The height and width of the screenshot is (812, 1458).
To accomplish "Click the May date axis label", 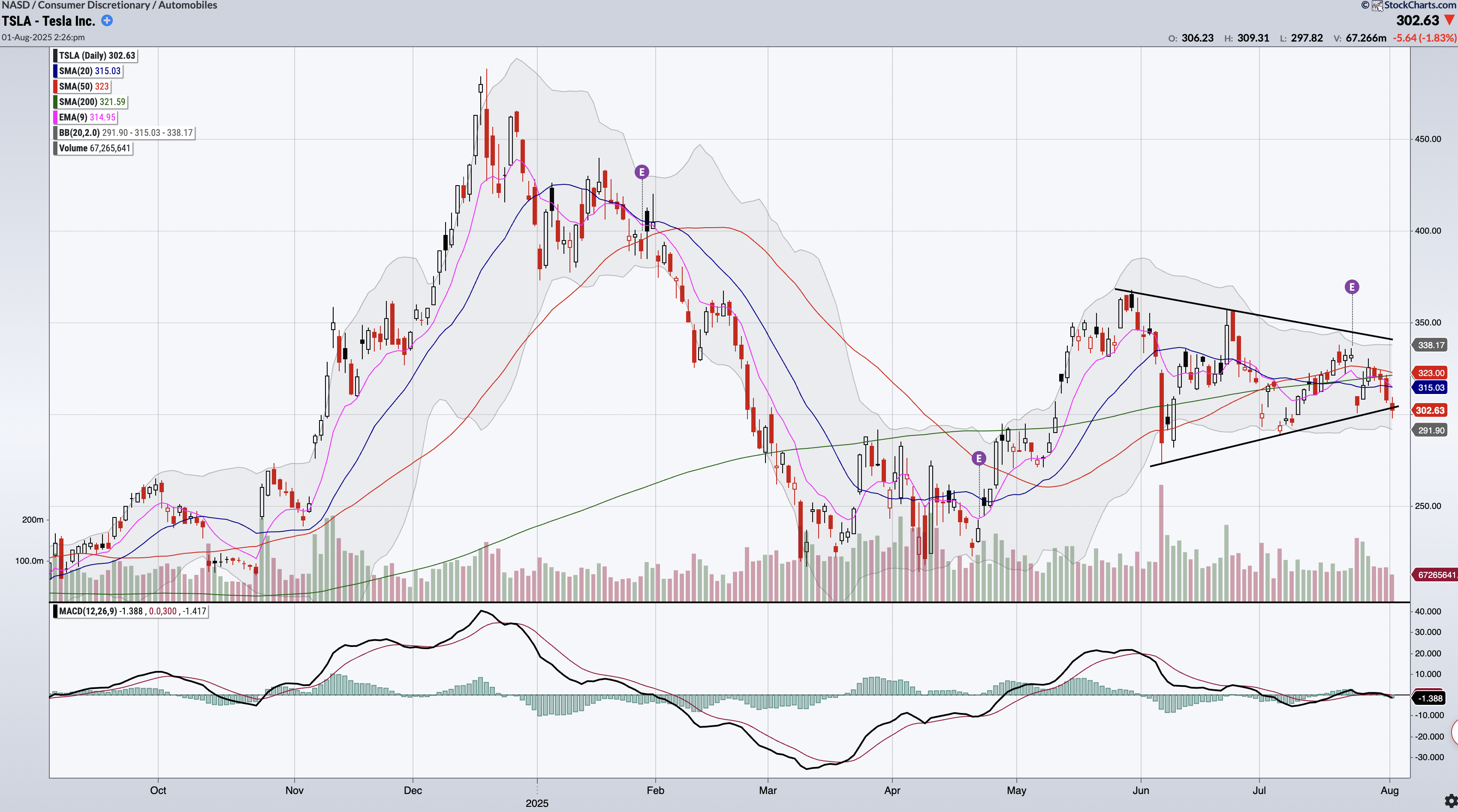I will [x=1016, y=791].
